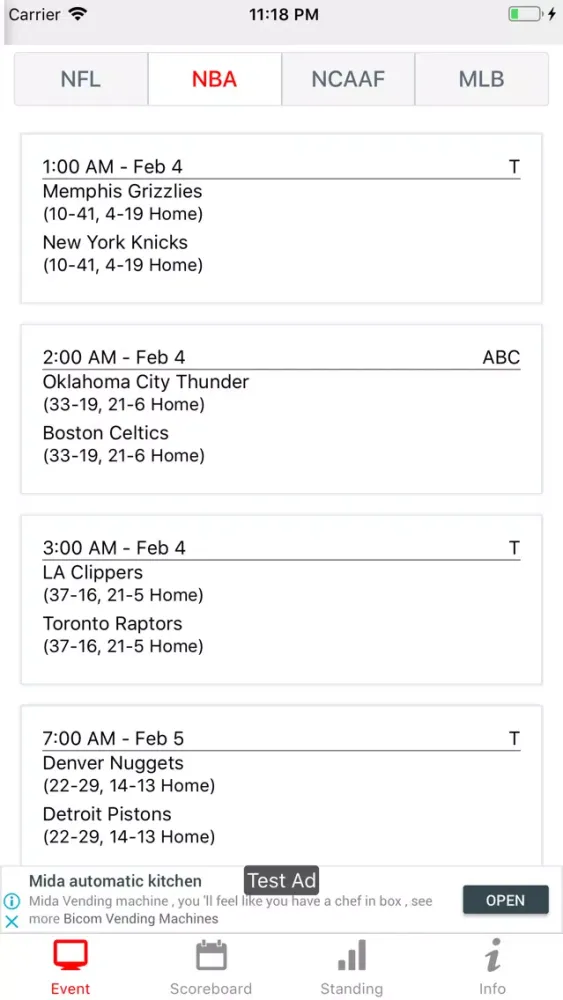Select the Oklahoma City Thunder game card
Image resolution: width=563 pixels, height=1000 pixels.
(x=281, y=409)
